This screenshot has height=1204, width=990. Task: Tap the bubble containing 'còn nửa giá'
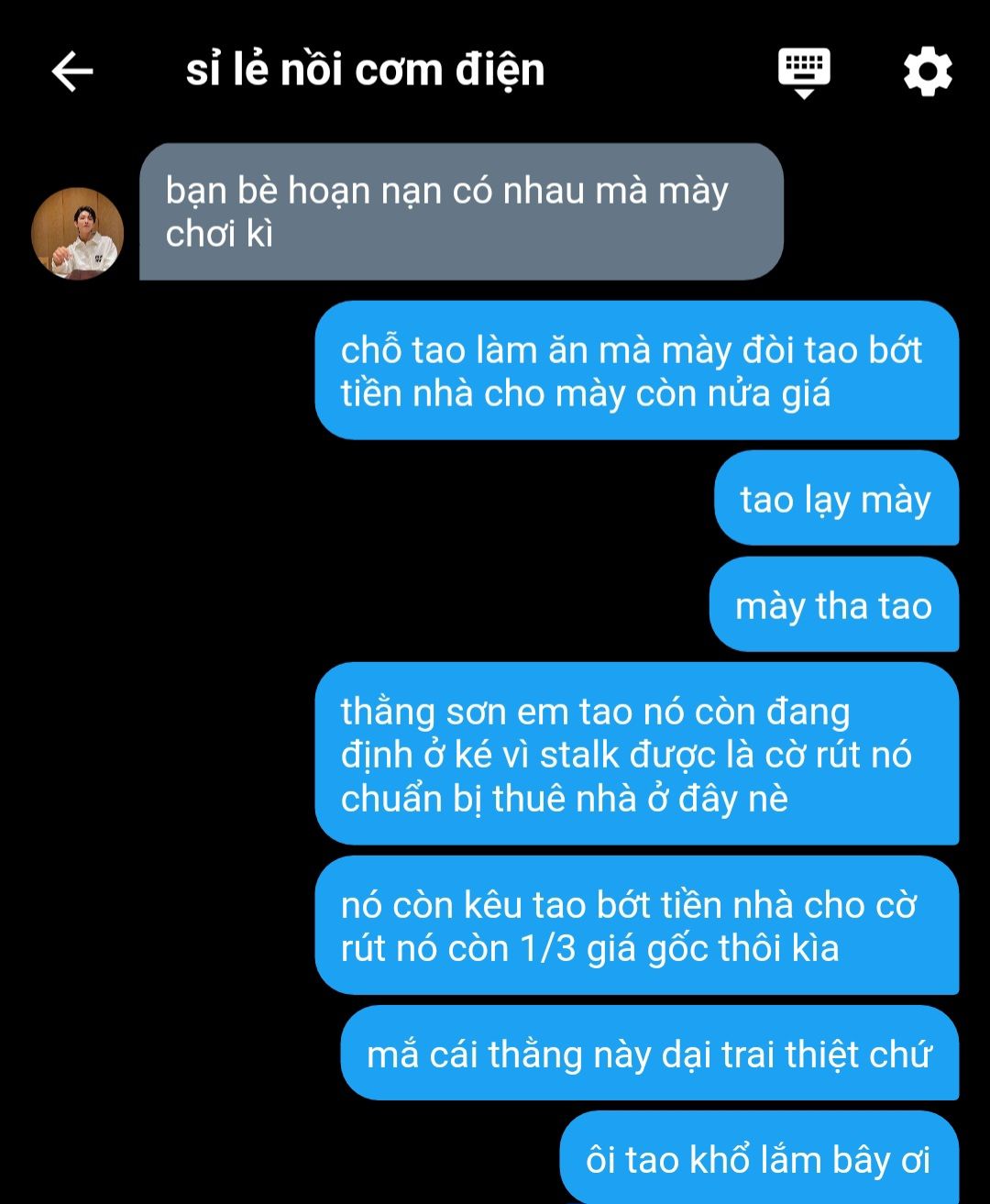[x=636, y=371]
